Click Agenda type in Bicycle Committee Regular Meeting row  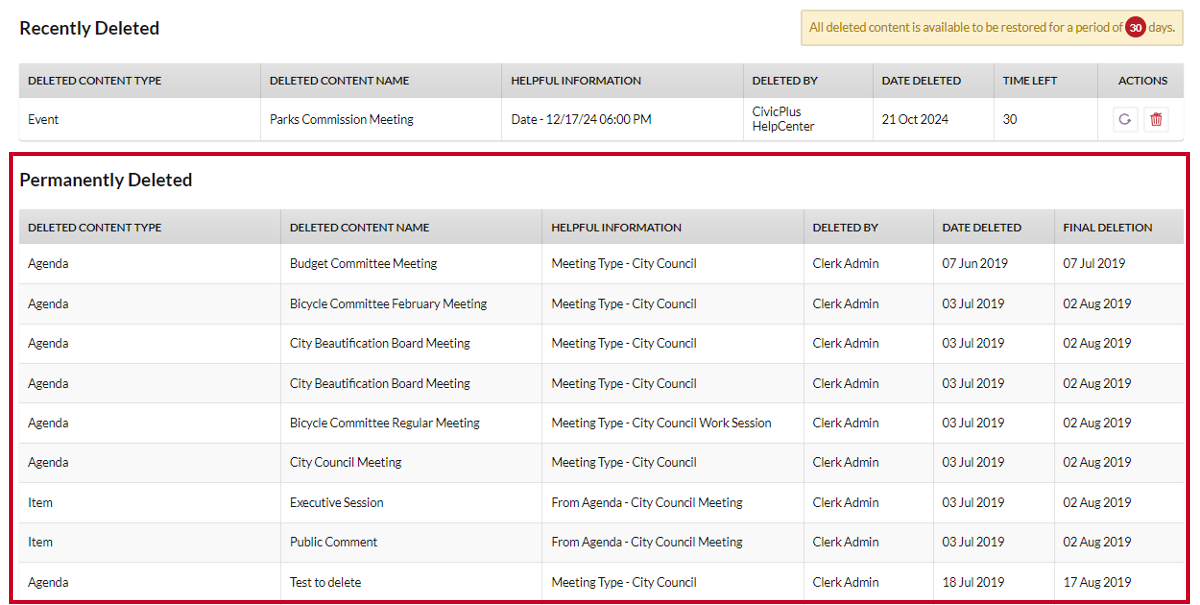(x=48, y=423)
